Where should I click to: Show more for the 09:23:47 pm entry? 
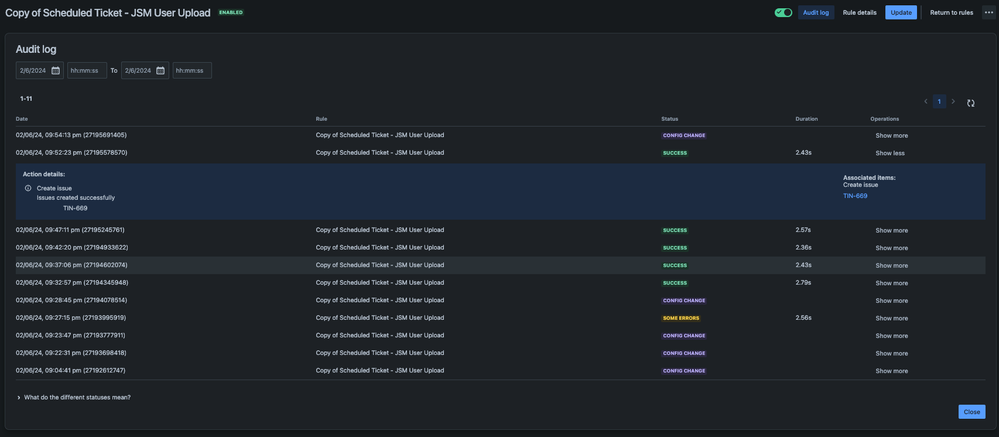pos(891,336)
